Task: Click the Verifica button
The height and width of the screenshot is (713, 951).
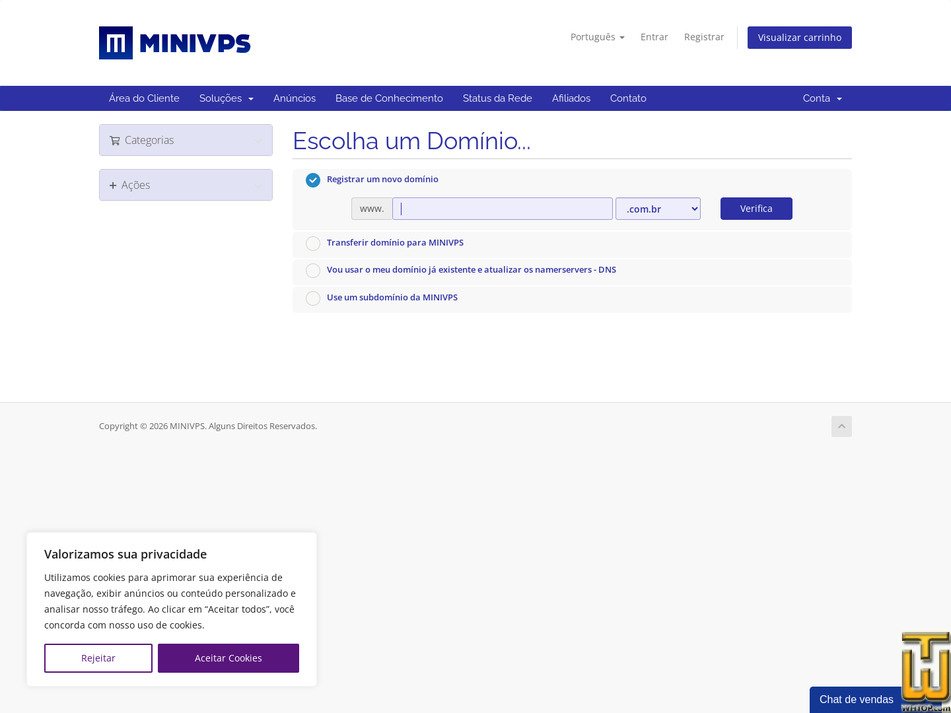Action: [756, 209]
